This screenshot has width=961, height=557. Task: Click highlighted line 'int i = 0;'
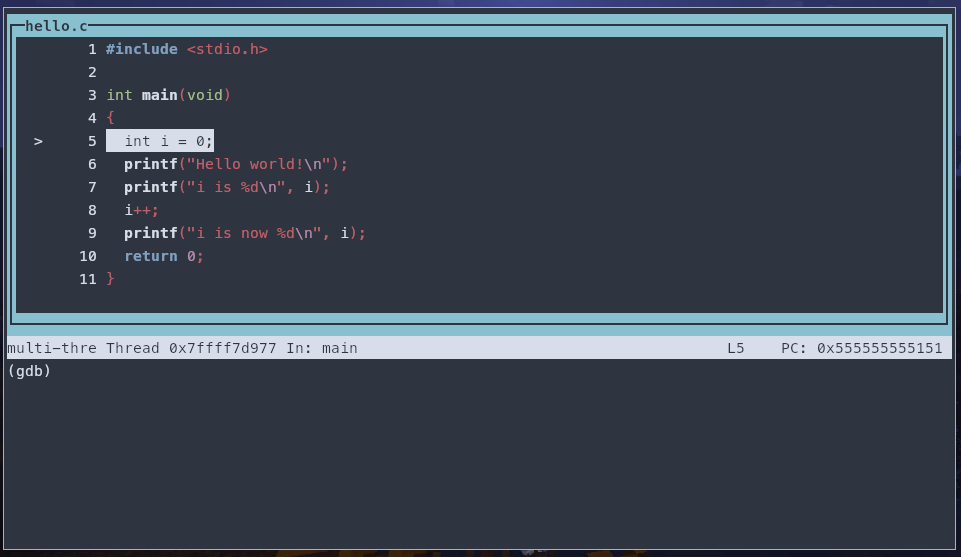point(160,141)
